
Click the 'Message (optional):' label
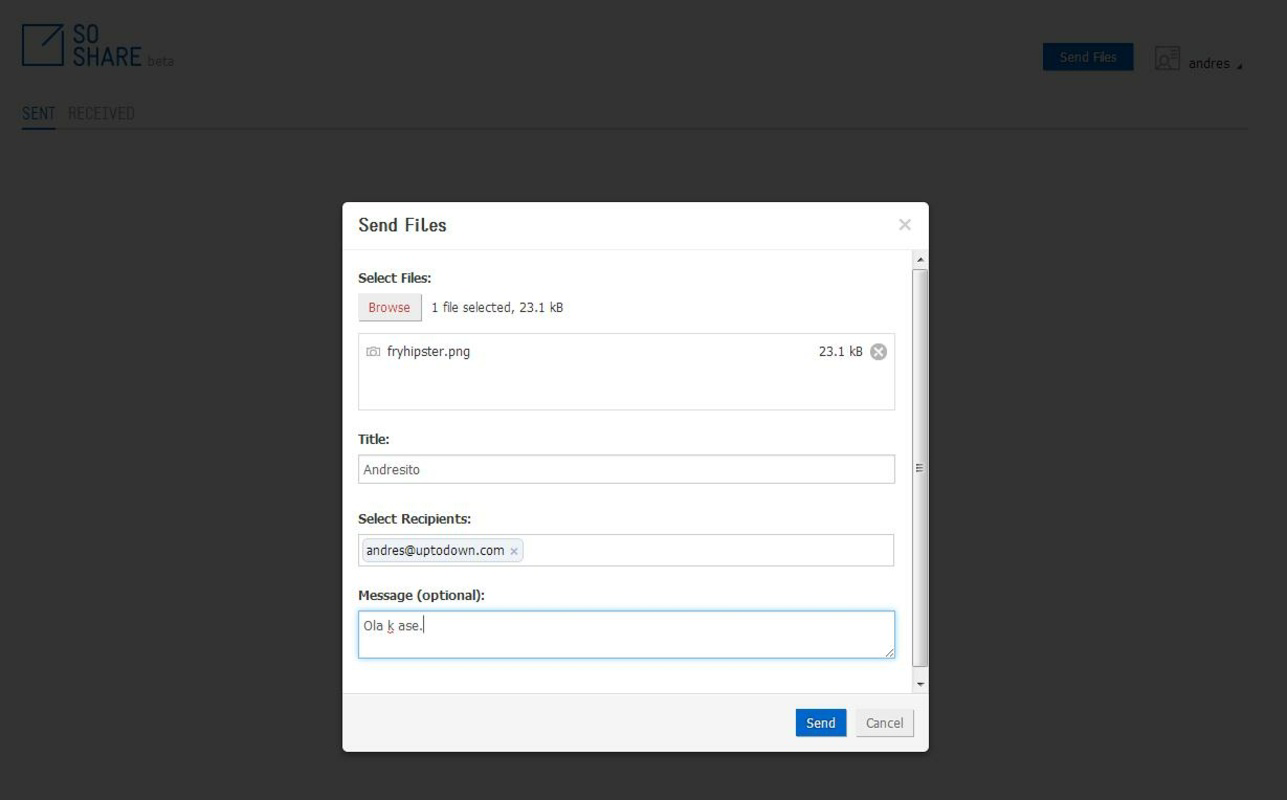pyautogui.click(x=421, y=595)
